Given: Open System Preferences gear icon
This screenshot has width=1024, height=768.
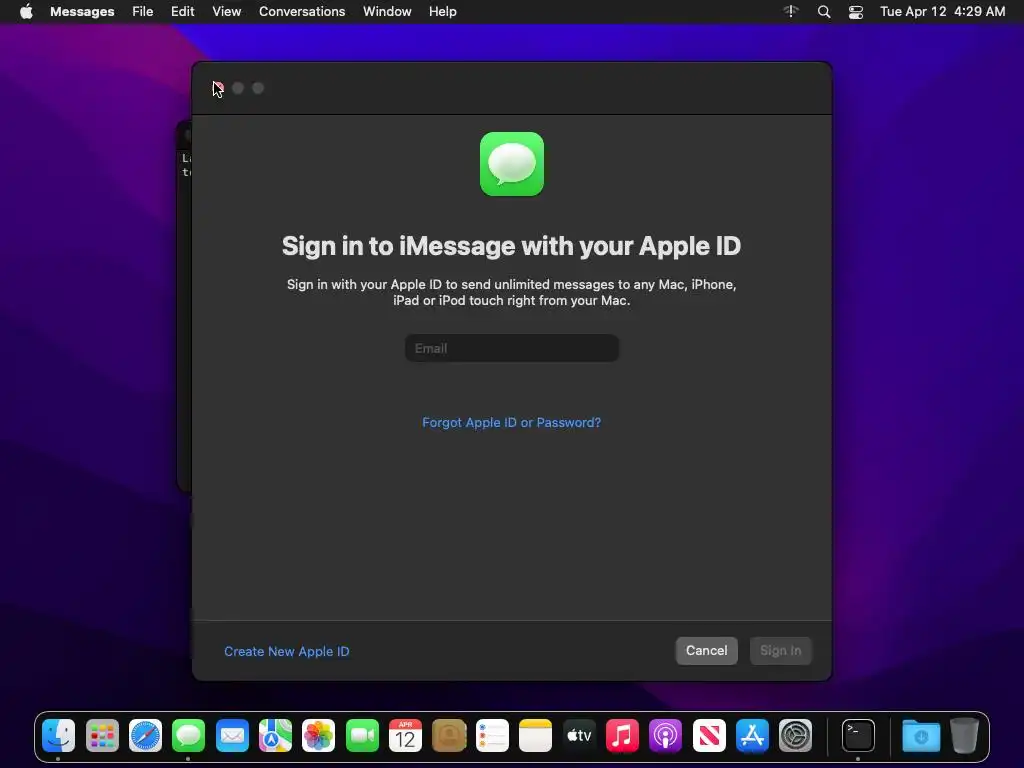Looking at the screenshot, I should coord(795,736).
